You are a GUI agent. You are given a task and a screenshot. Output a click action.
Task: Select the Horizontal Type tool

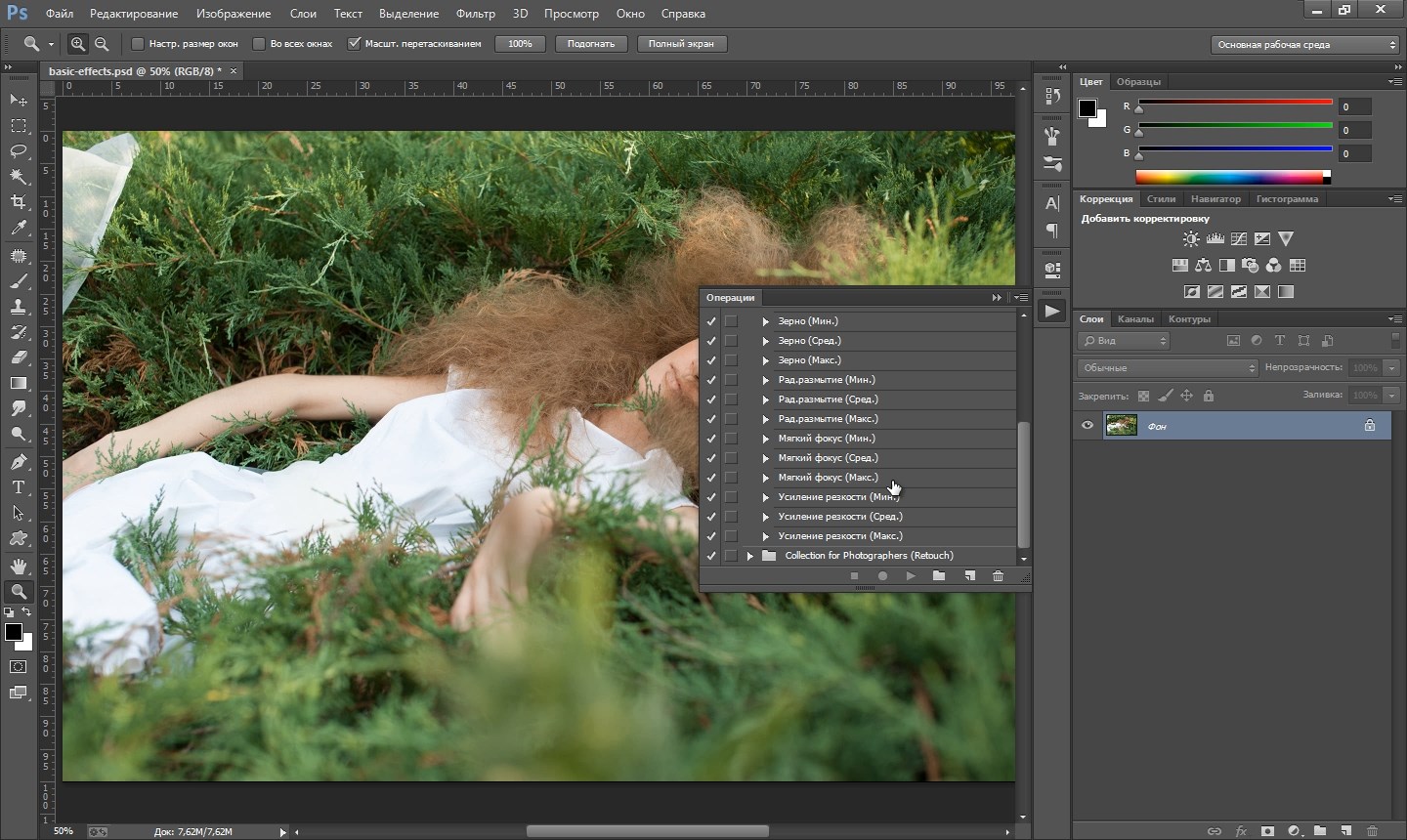(19, 486)
